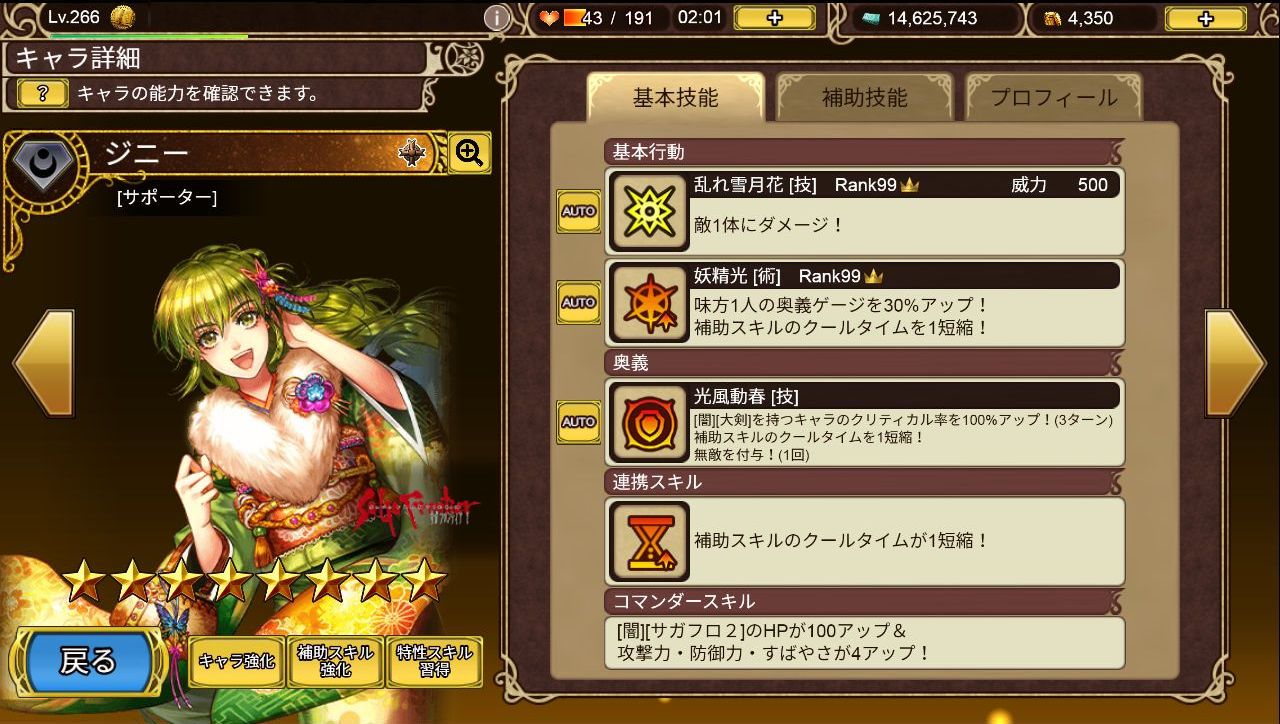Click the compass ornament icon next to name
This screenshot has height=724, width=1280.
(x=412, y=152)
